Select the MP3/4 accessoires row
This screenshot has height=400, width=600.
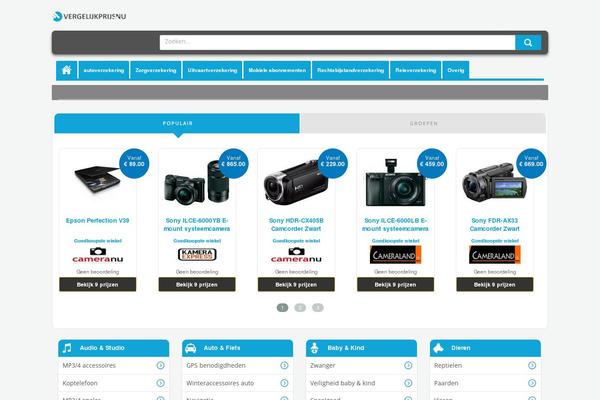(114, 366)
